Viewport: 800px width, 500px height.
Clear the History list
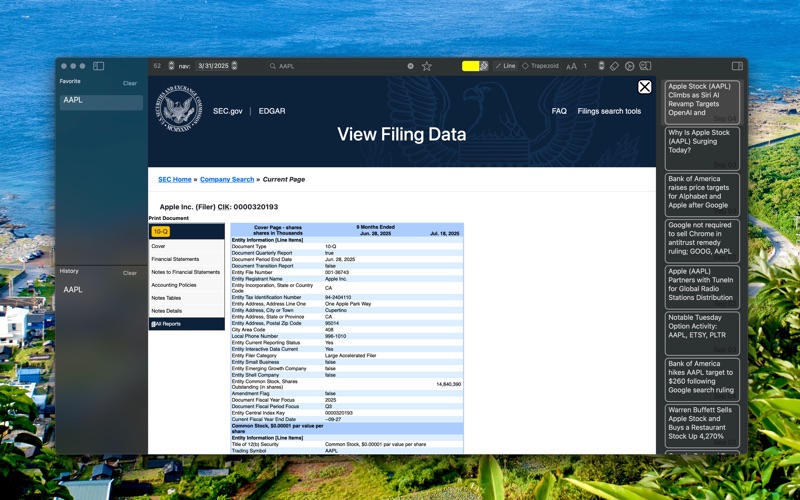(130, 273)
